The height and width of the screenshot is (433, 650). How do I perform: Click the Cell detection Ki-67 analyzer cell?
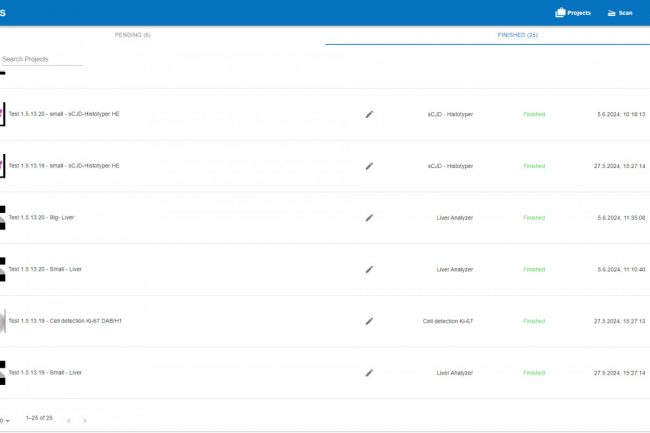click(x=448, y=321)
